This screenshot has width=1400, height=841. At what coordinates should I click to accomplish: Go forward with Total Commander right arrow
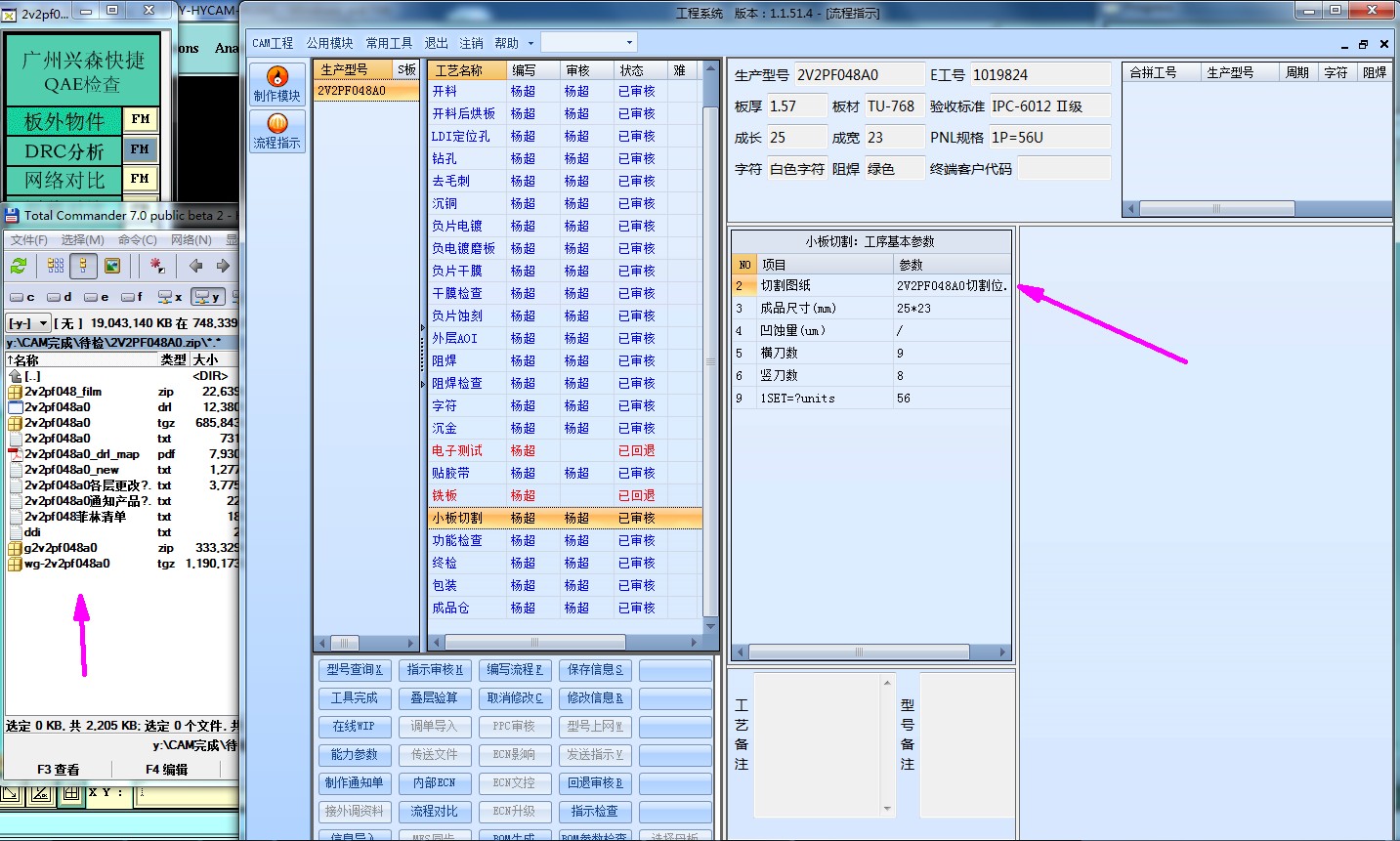(x=223, y=266)
